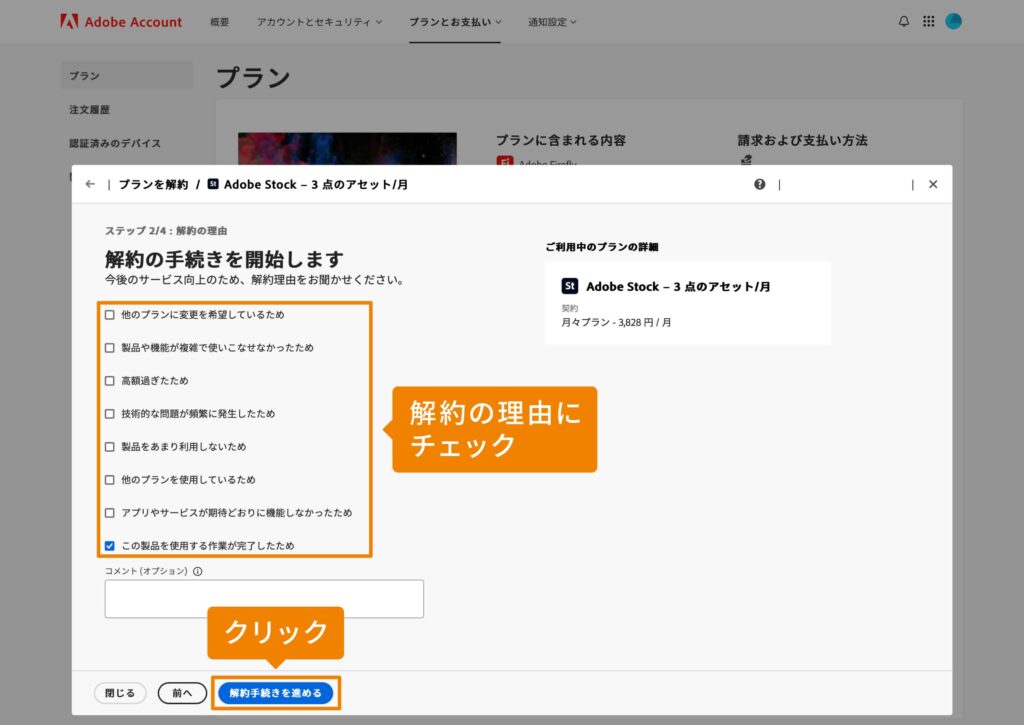Screen dimensions: 1024x725
Task: Click into the コメント text field
Action: [x=264, y=599]
